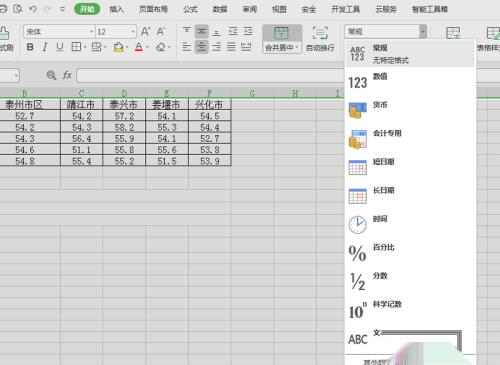
Task: Expand the borders dropdown arrow
Action: [85, 47]
